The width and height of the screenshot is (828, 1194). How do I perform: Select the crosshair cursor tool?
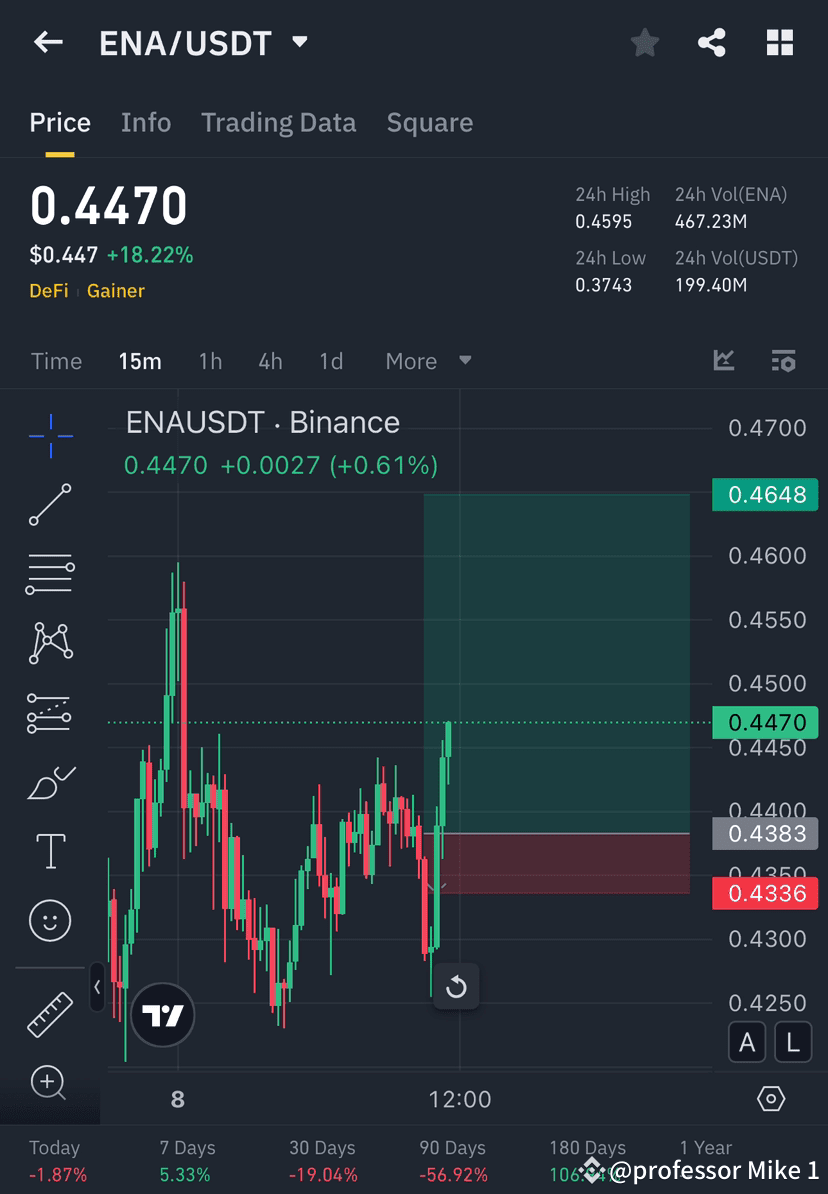(x=50, y=435)
